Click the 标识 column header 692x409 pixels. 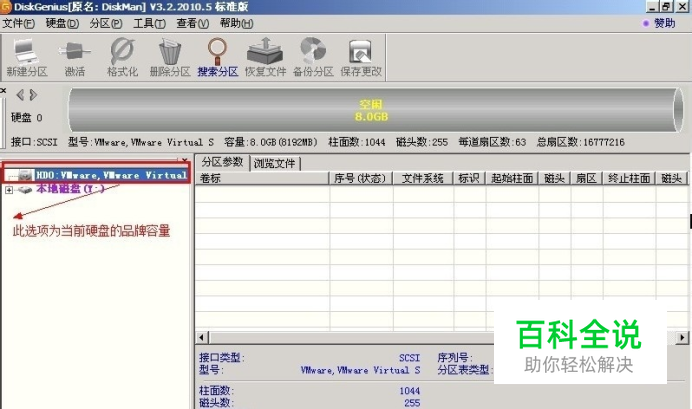pos(469,178)
